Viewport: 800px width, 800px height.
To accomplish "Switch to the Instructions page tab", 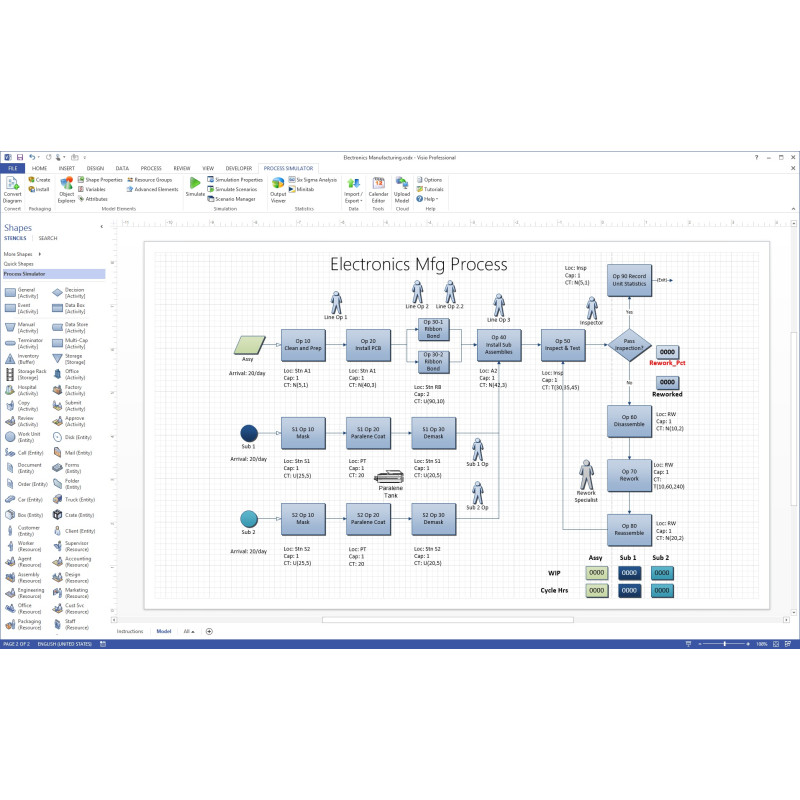I will [130, 631].
